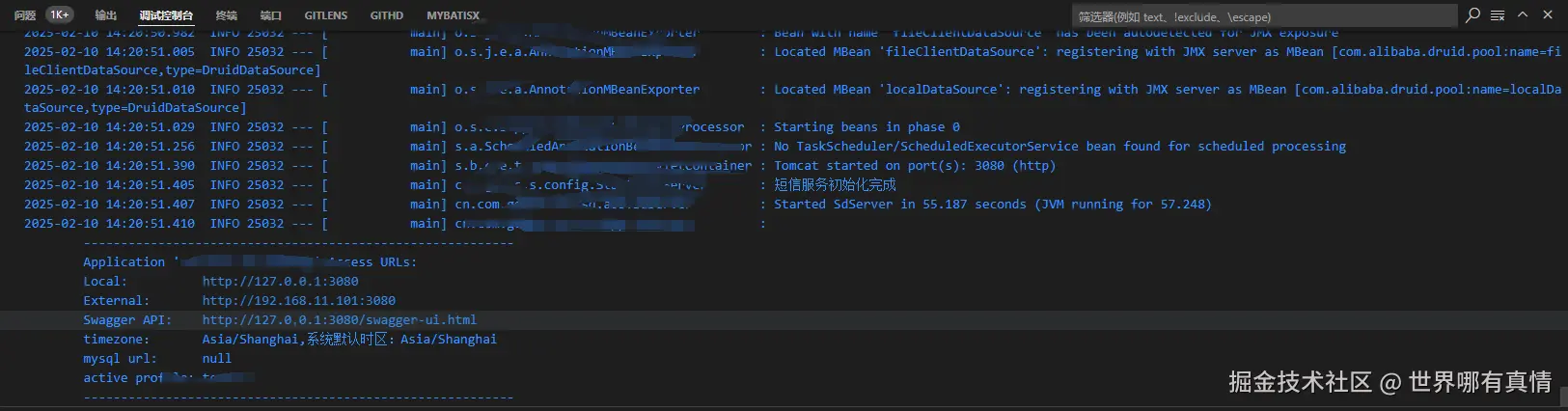The image size is (1568, 411).
Task: Open the GITHD panel tab
Action: click(387, 15)
